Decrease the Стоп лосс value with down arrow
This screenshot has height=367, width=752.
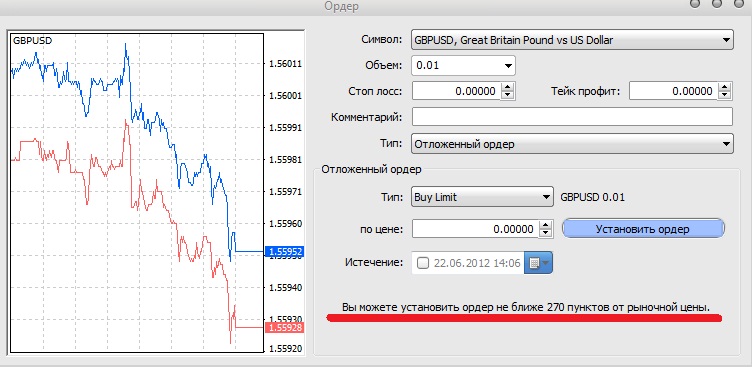click(x=507, y=95)
